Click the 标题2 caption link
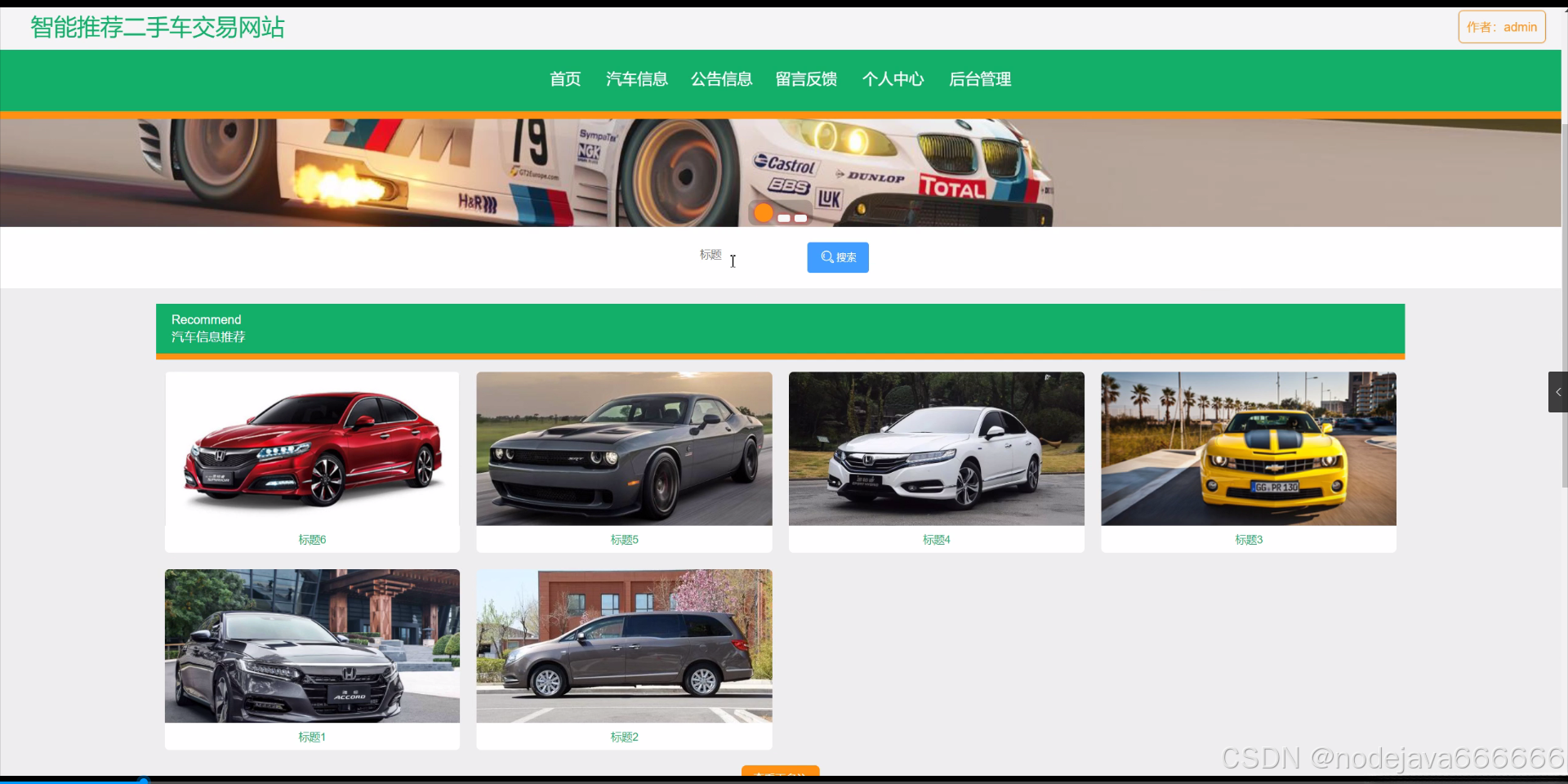The width and height of the screenshot is (1568, 784). tap(624, 737)
